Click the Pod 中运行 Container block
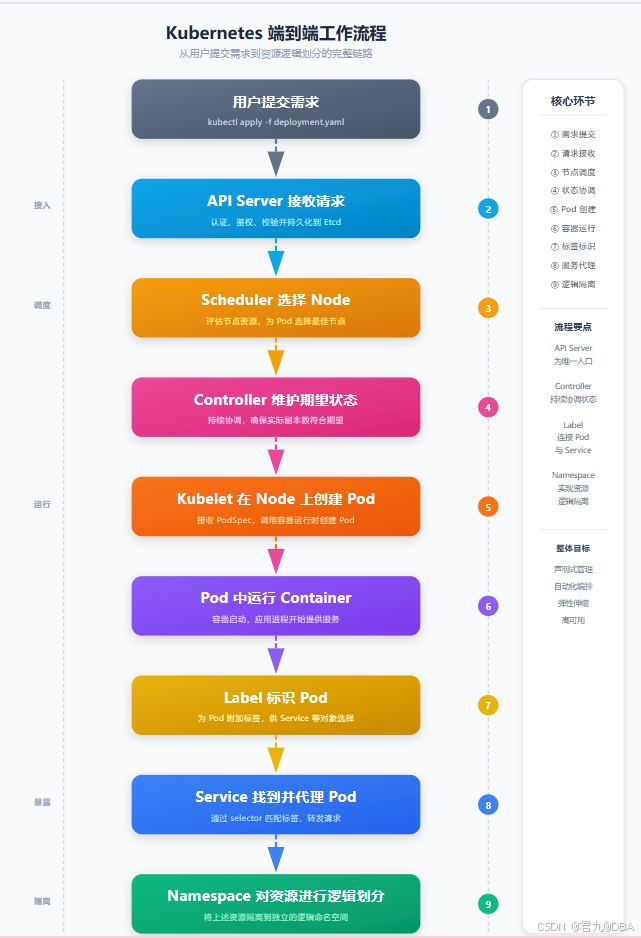The image size is (641, 938). tap(276, 606)
